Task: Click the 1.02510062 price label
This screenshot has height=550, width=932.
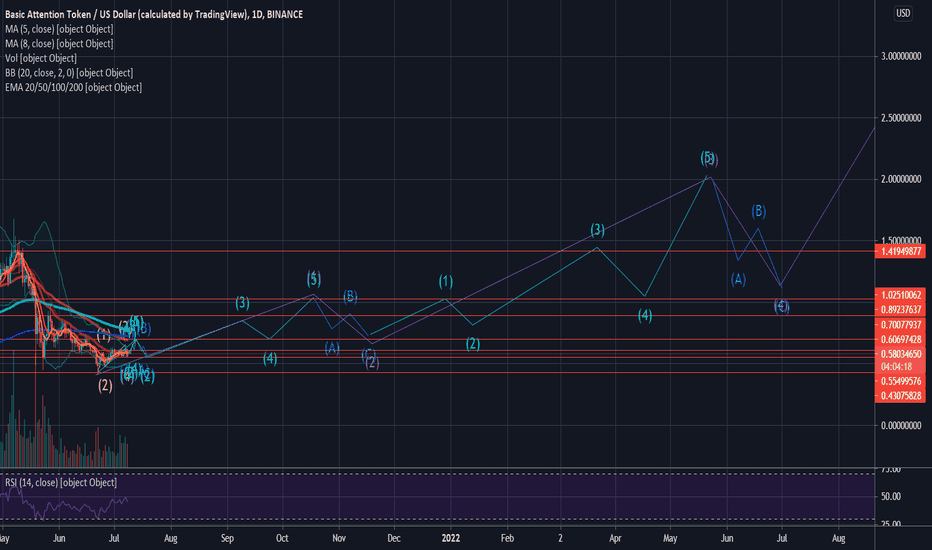Action: (900, 295)
